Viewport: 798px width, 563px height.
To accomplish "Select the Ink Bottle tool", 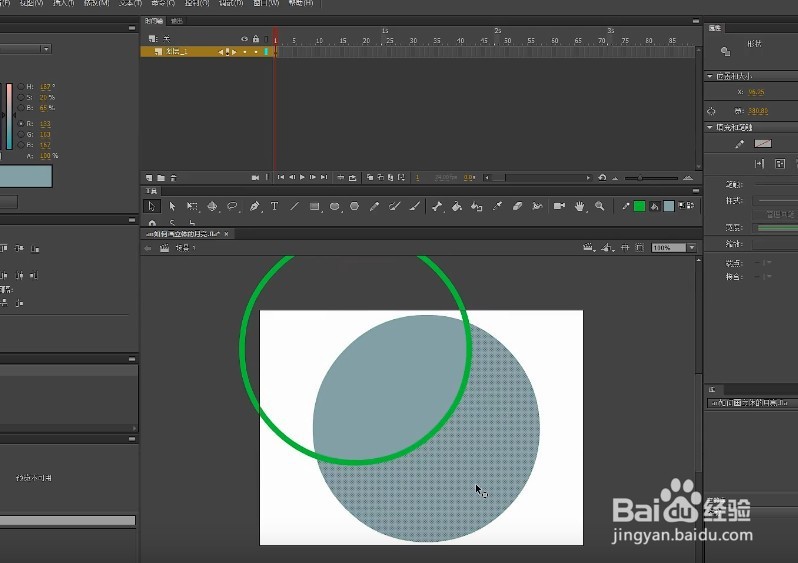I will (x=476, y=206).
